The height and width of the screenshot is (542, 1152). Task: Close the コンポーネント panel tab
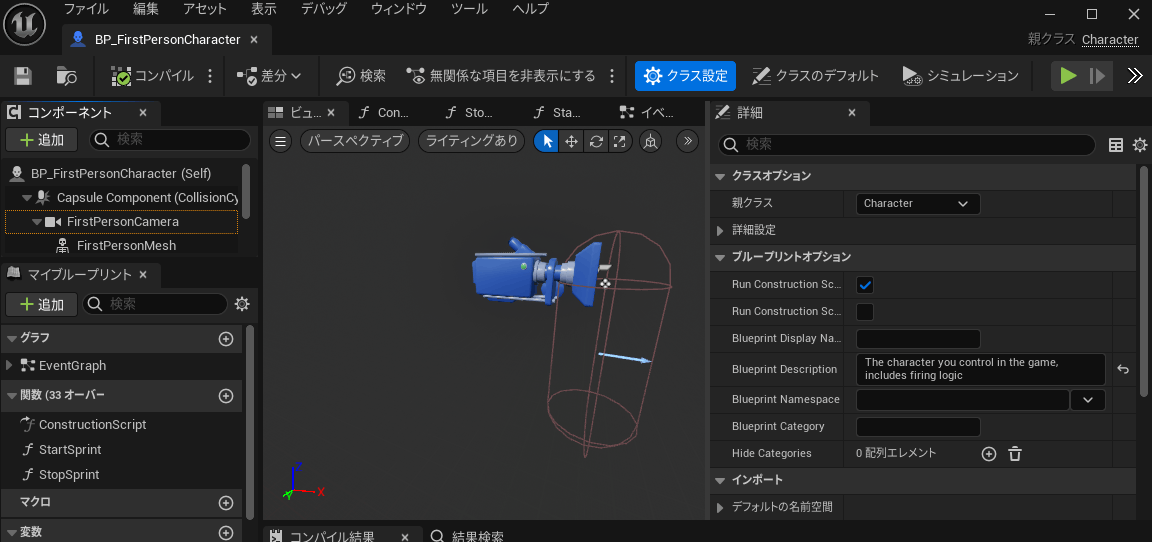pyautogui.click(x=143, y=112)
